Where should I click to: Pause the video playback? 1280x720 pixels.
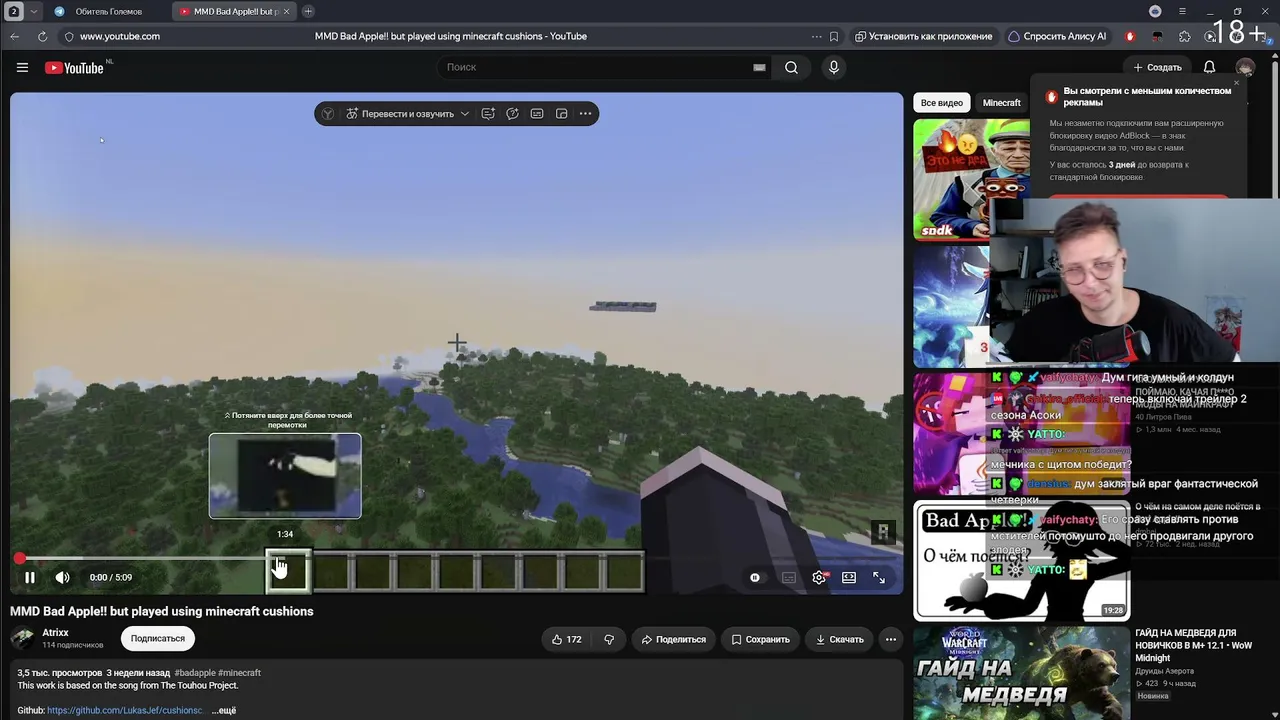[x=30, y=577]
